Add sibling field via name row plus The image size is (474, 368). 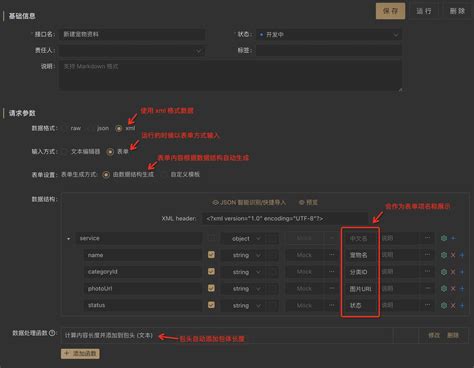click(x=462, y=255)
